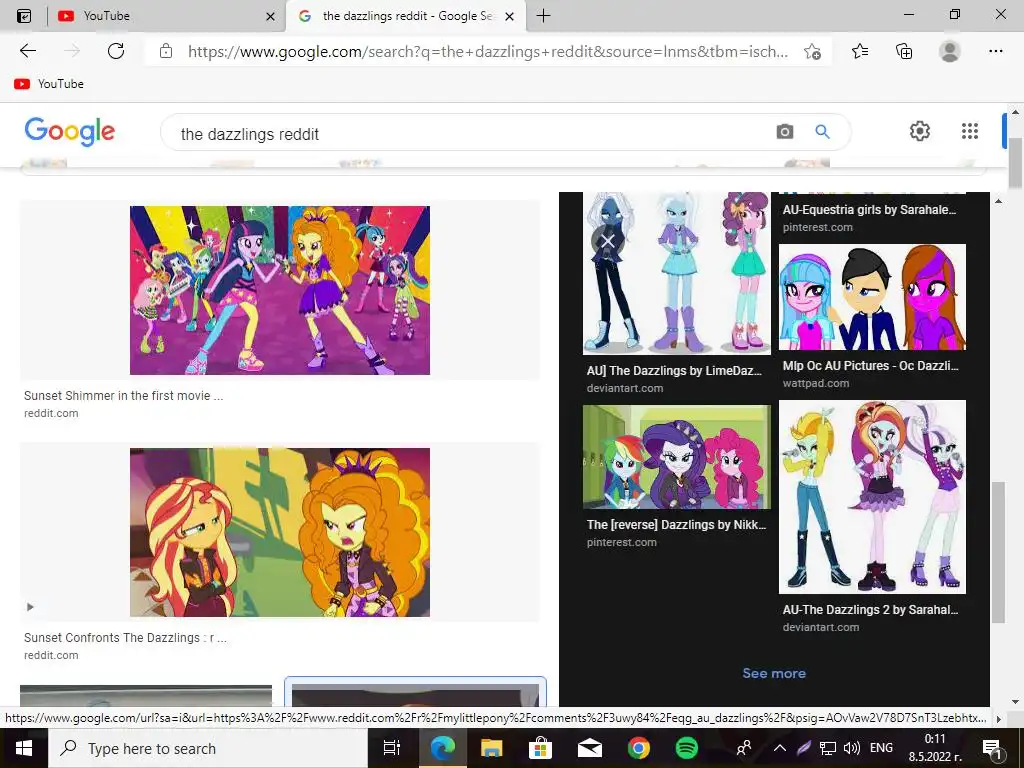Screen dimensions: 1024x768
Task: Open Sunset Confronts The Dazzlings thumbnail
Action: pyautogui.click(x=280, y=532)
